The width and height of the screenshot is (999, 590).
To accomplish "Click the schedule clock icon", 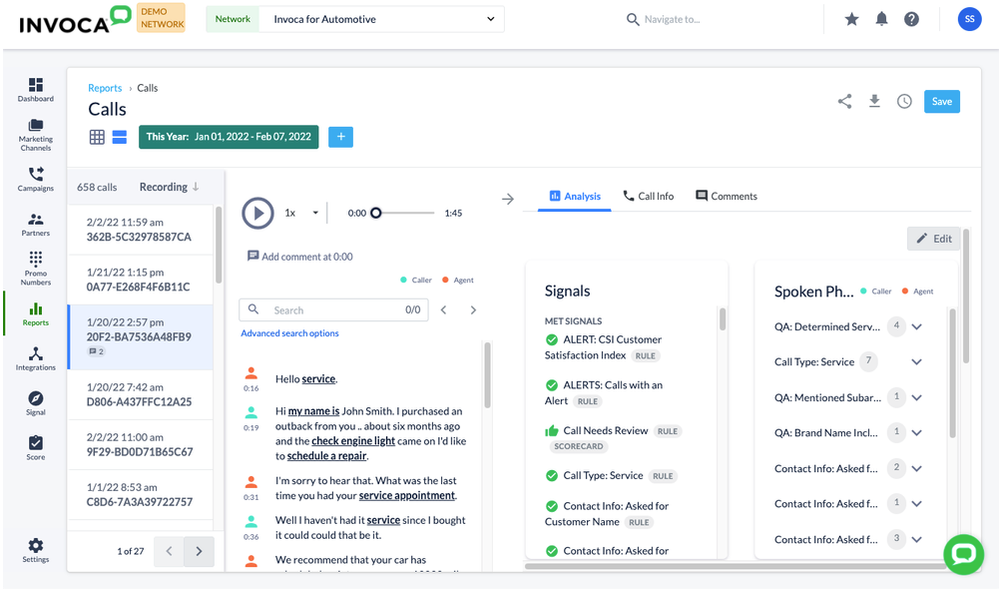I will tap(905, 101).
